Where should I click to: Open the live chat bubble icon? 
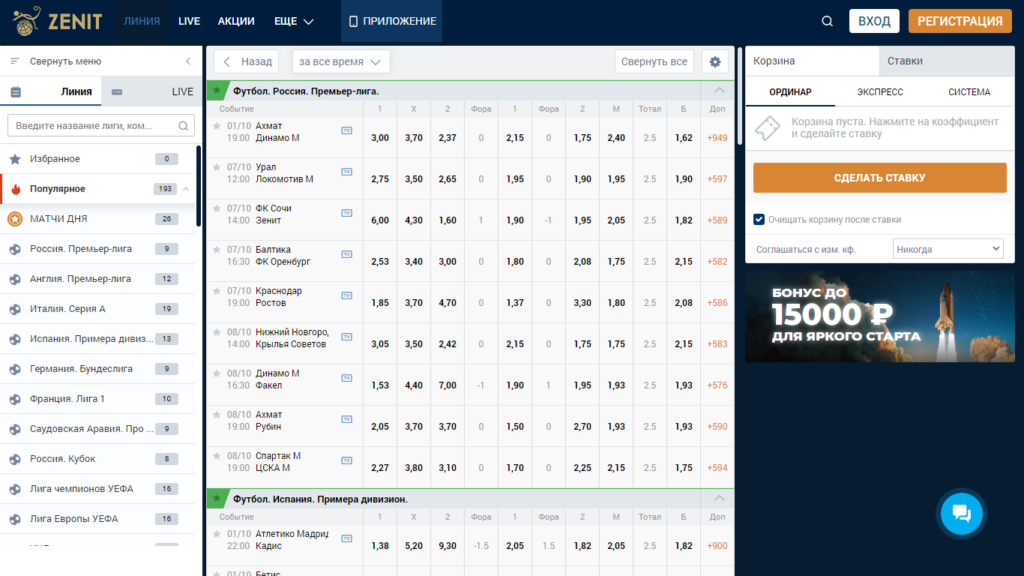pyautogui.click(x=961, y=513)
